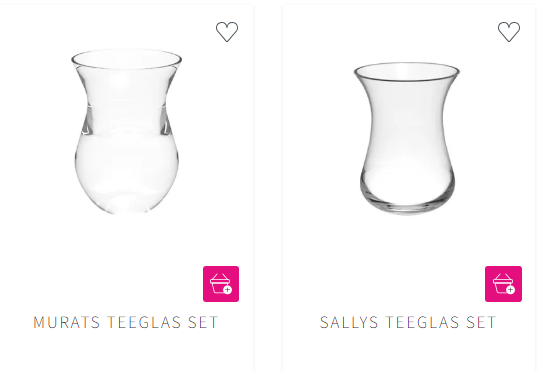Favorite the right product with heart outline
This screenshot has width=548, height=371.
coord(509,31)
